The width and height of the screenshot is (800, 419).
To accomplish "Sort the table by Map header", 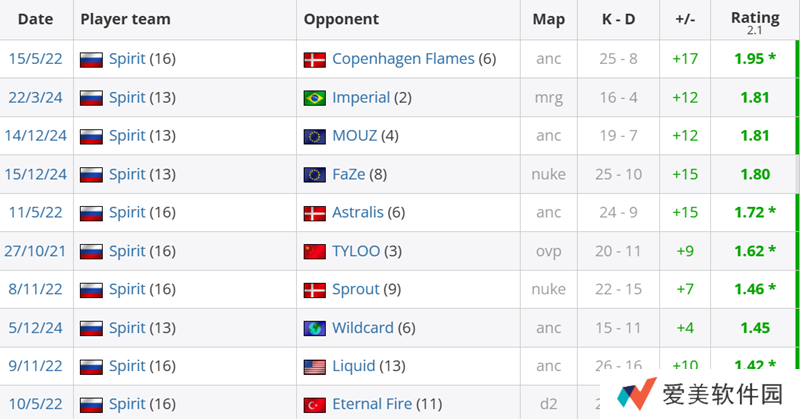I will click(548, 19).
